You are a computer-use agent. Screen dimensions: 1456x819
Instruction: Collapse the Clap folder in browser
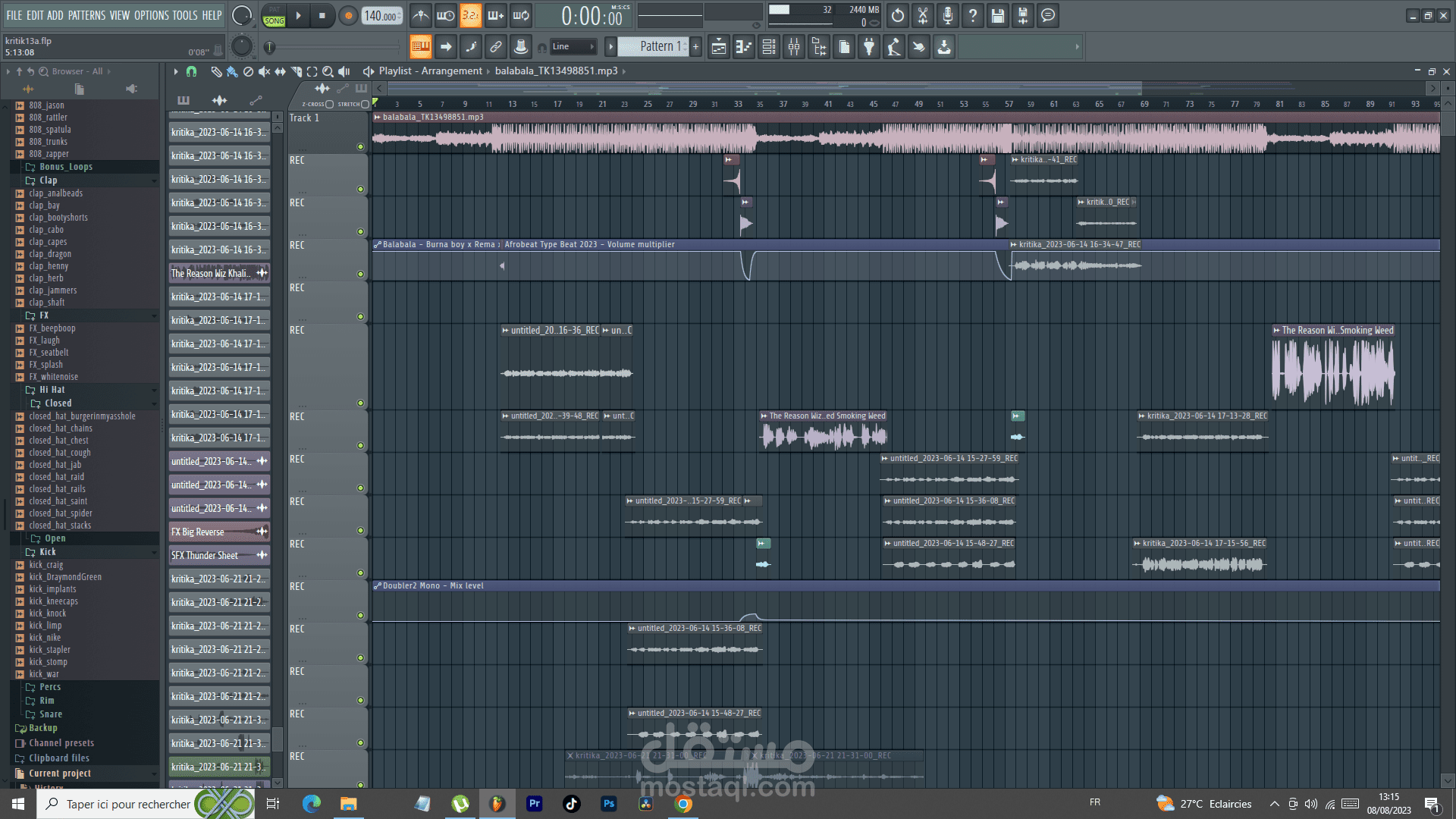point(48,180)
